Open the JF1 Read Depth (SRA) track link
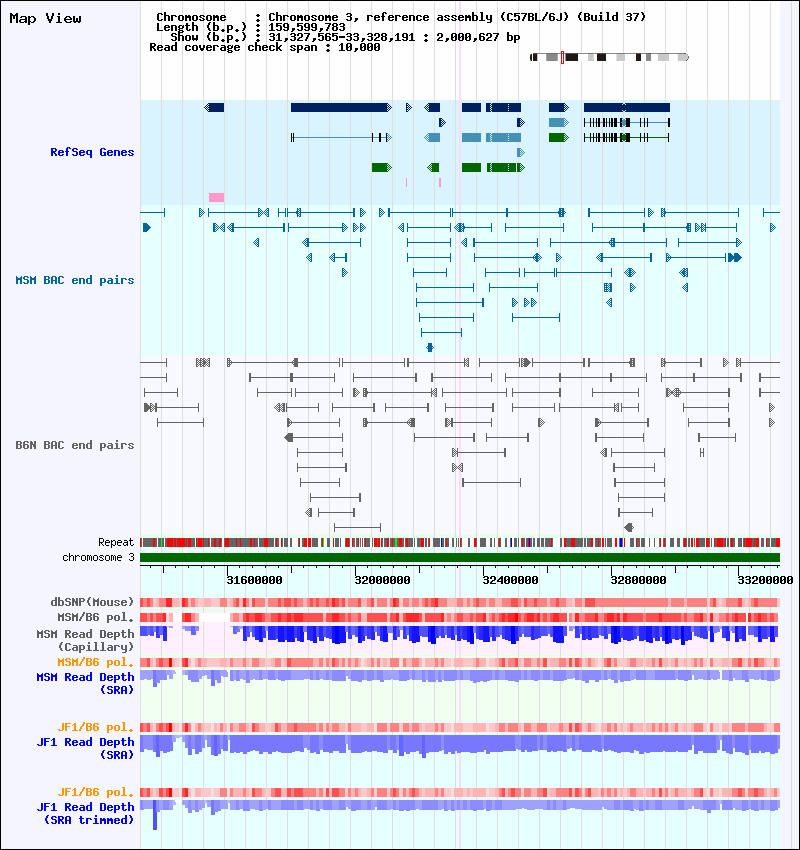 (86, 749)
